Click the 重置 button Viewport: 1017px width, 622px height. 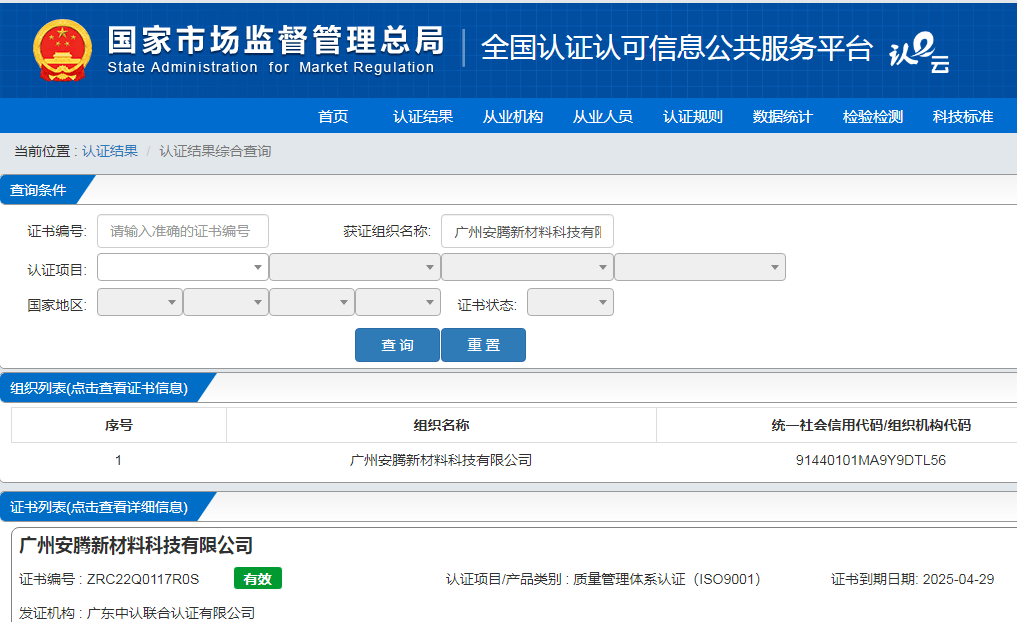point(483,345)
